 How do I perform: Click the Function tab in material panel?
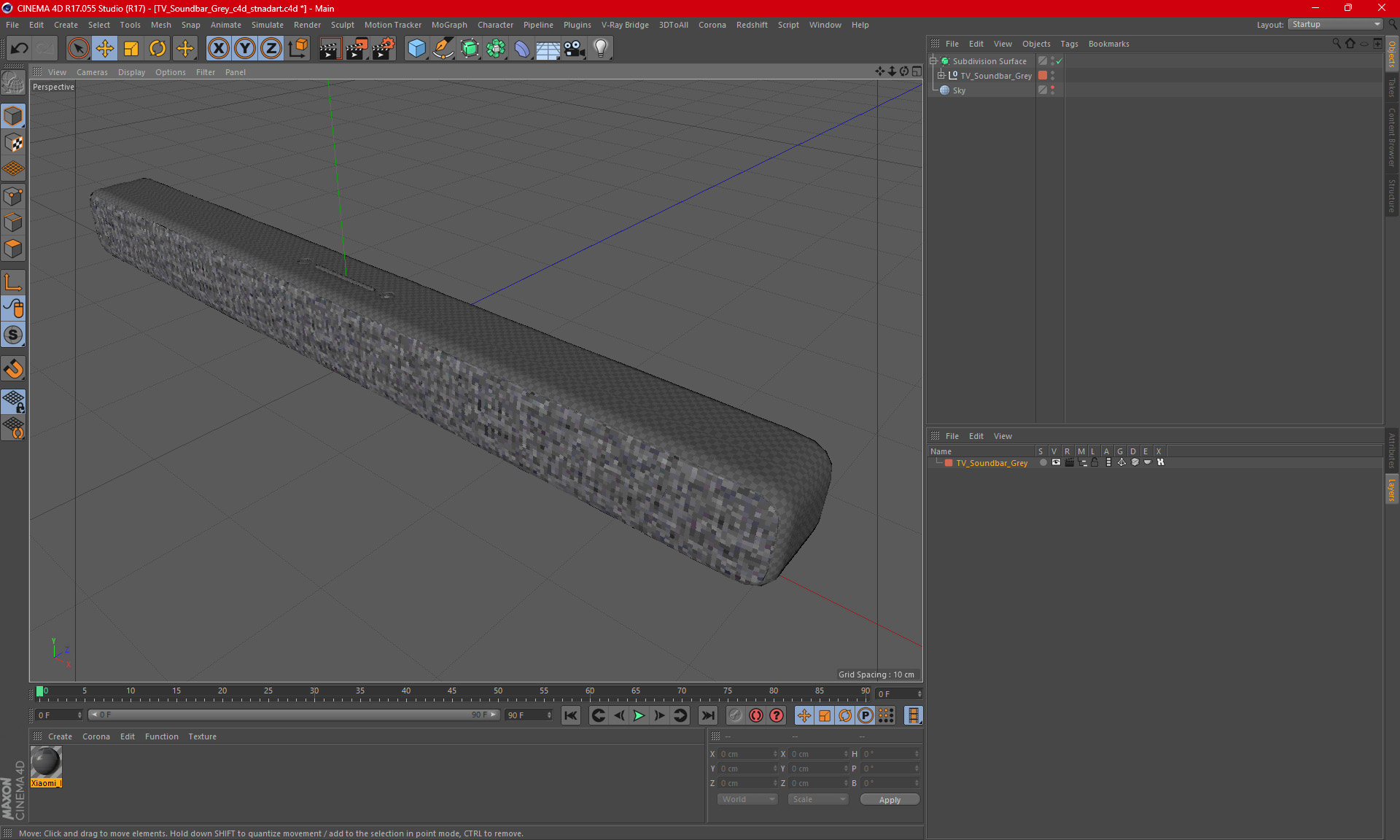[162, 736]
